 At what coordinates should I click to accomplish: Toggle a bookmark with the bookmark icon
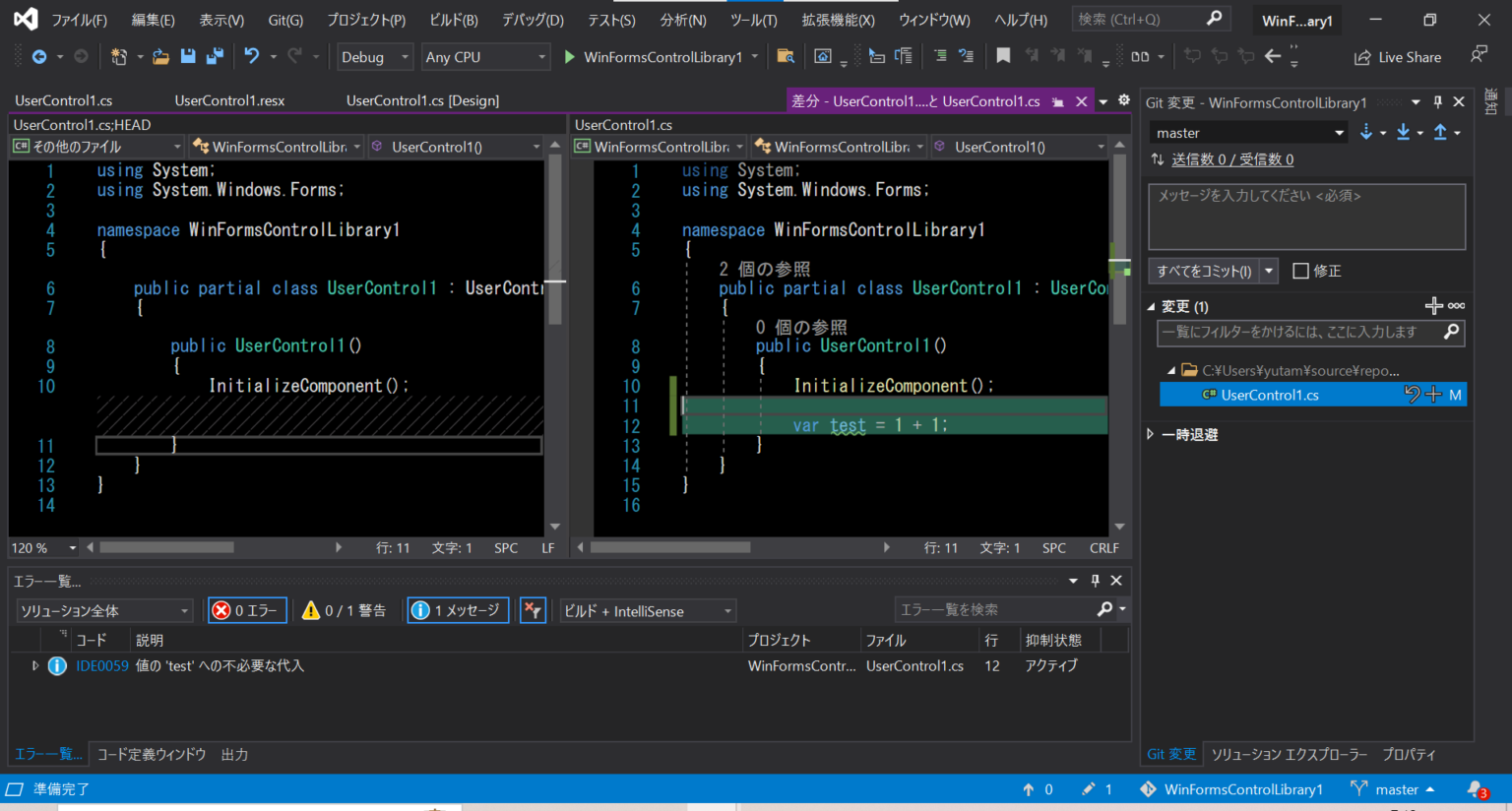tap(1003, 56)
